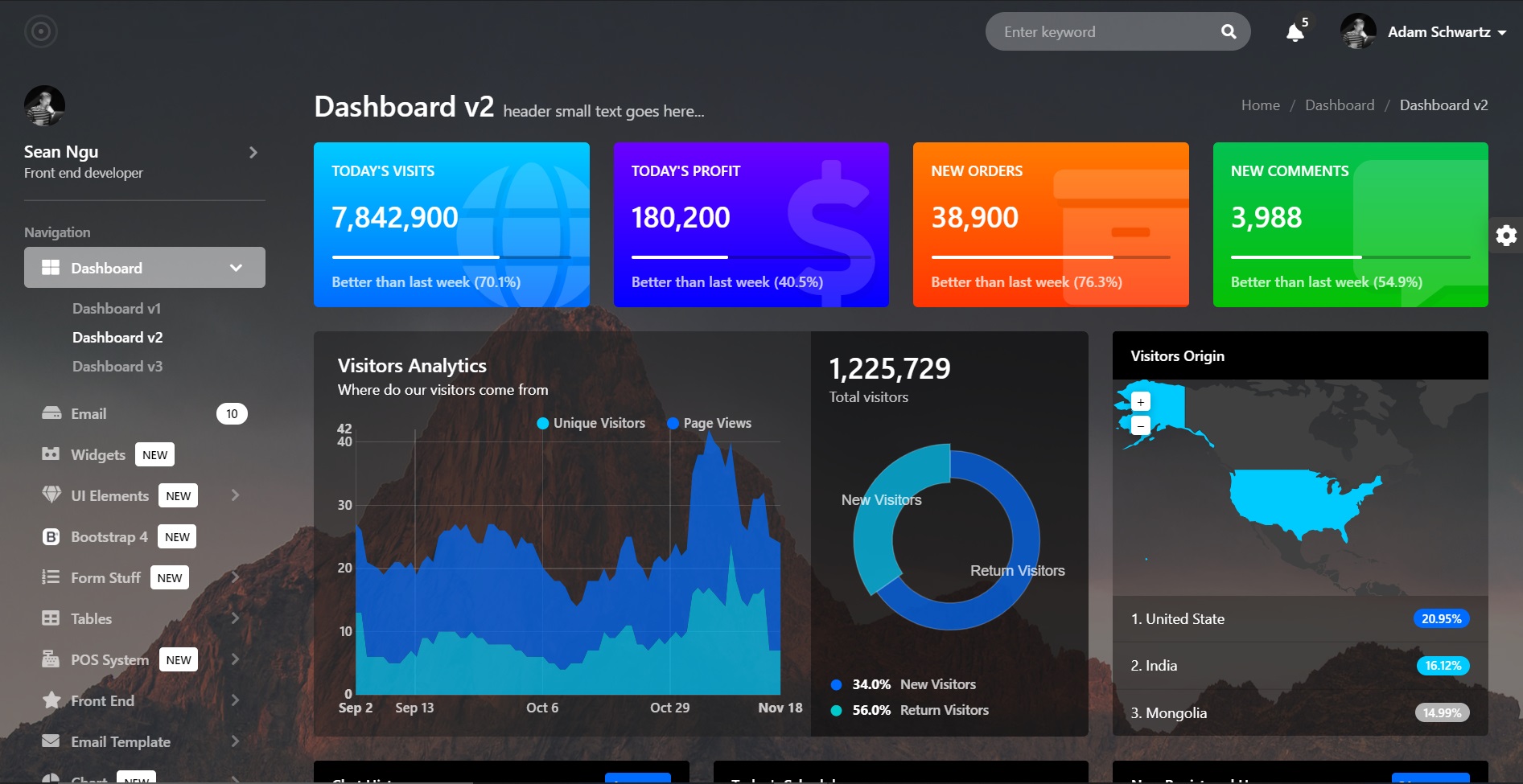Toggle Unique Visitors chart legend
The image size is (1523, 784).
click(591, 423)
